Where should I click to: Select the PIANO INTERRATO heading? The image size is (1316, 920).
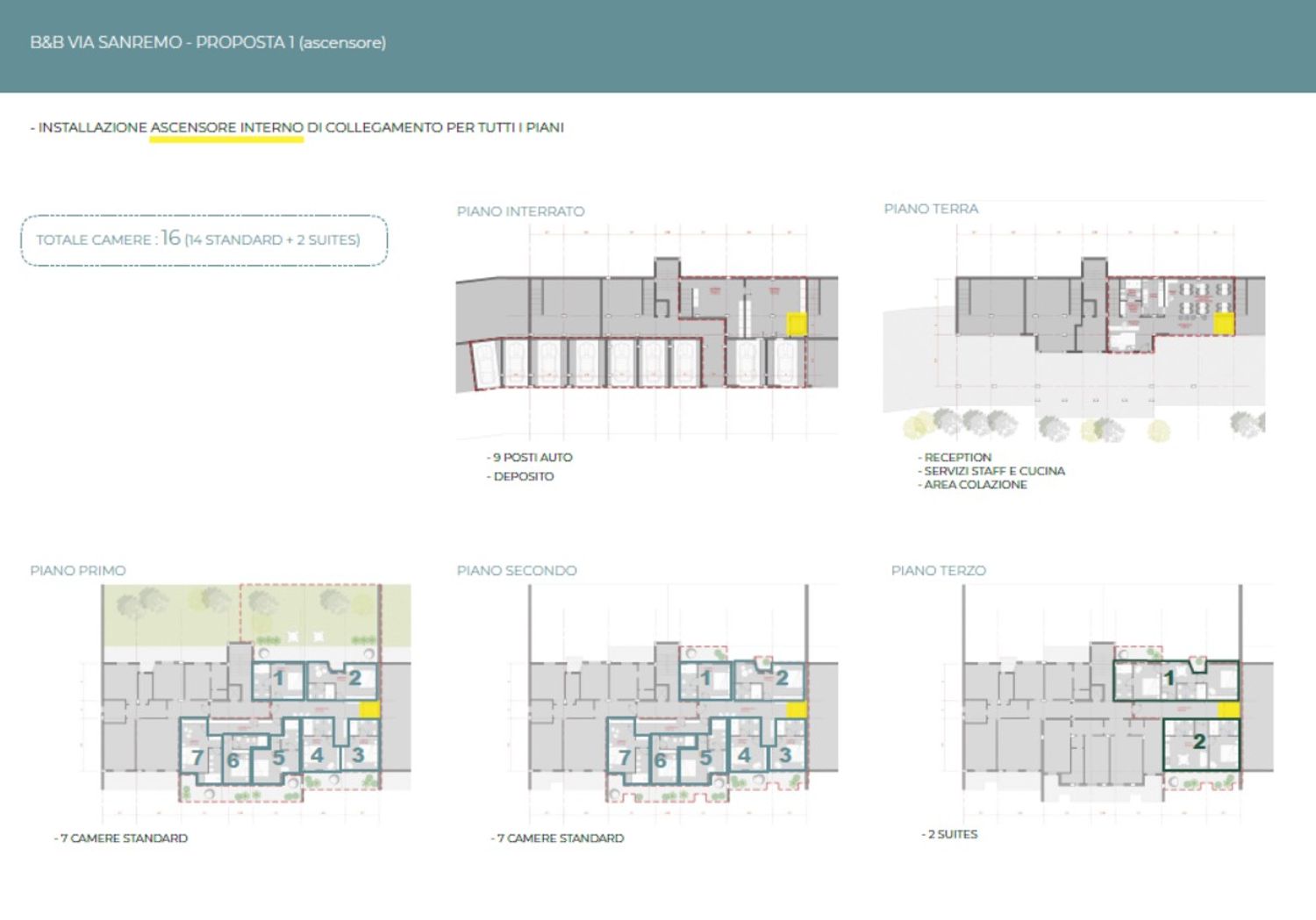coord(520,211)
